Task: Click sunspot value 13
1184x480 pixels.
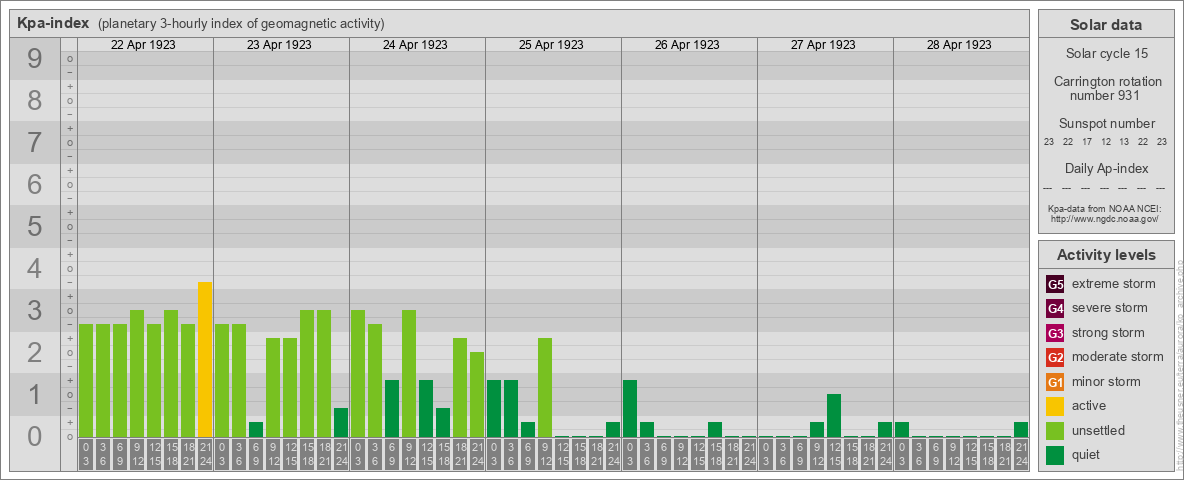Action: click(x=1124, y=142)
